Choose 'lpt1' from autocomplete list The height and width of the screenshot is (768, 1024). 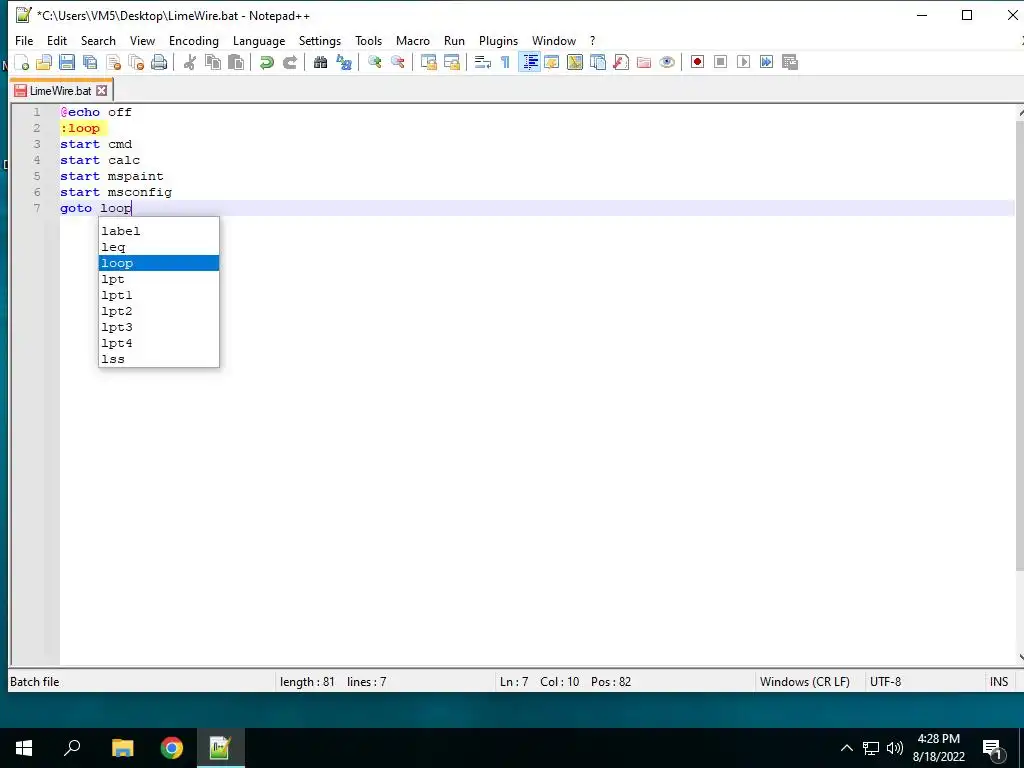(x=159, y=295)
